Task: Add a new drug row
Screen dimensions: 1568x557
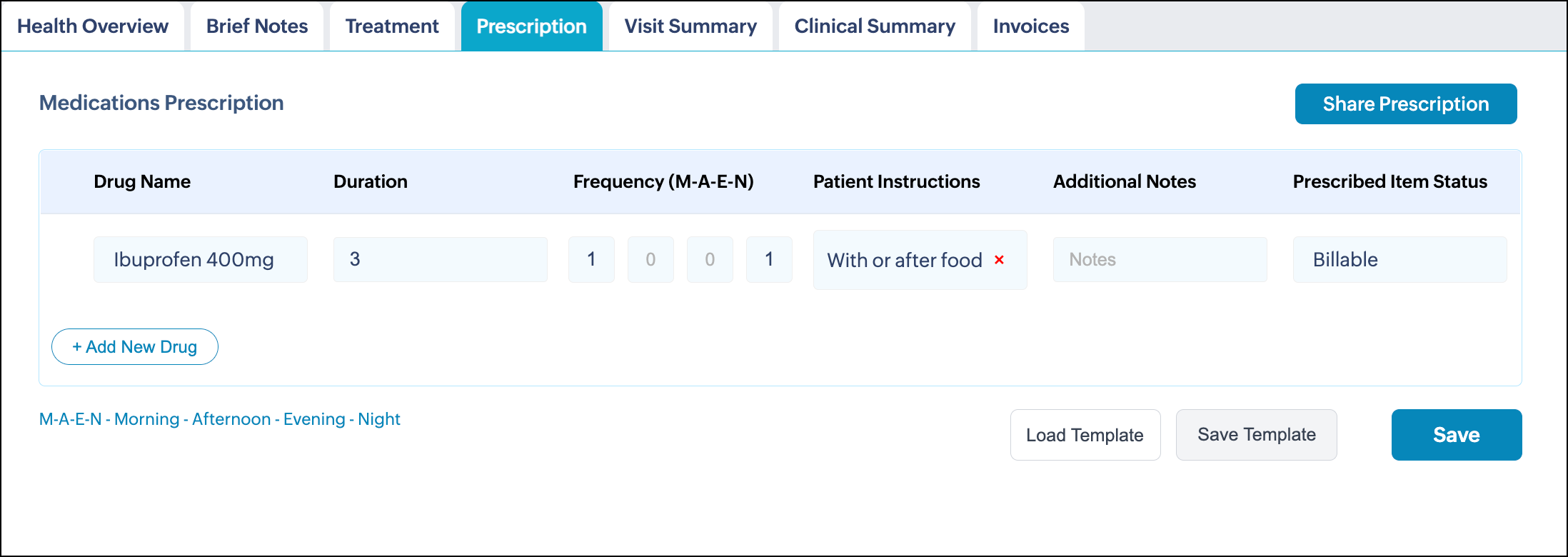Action: coord(135,347)
